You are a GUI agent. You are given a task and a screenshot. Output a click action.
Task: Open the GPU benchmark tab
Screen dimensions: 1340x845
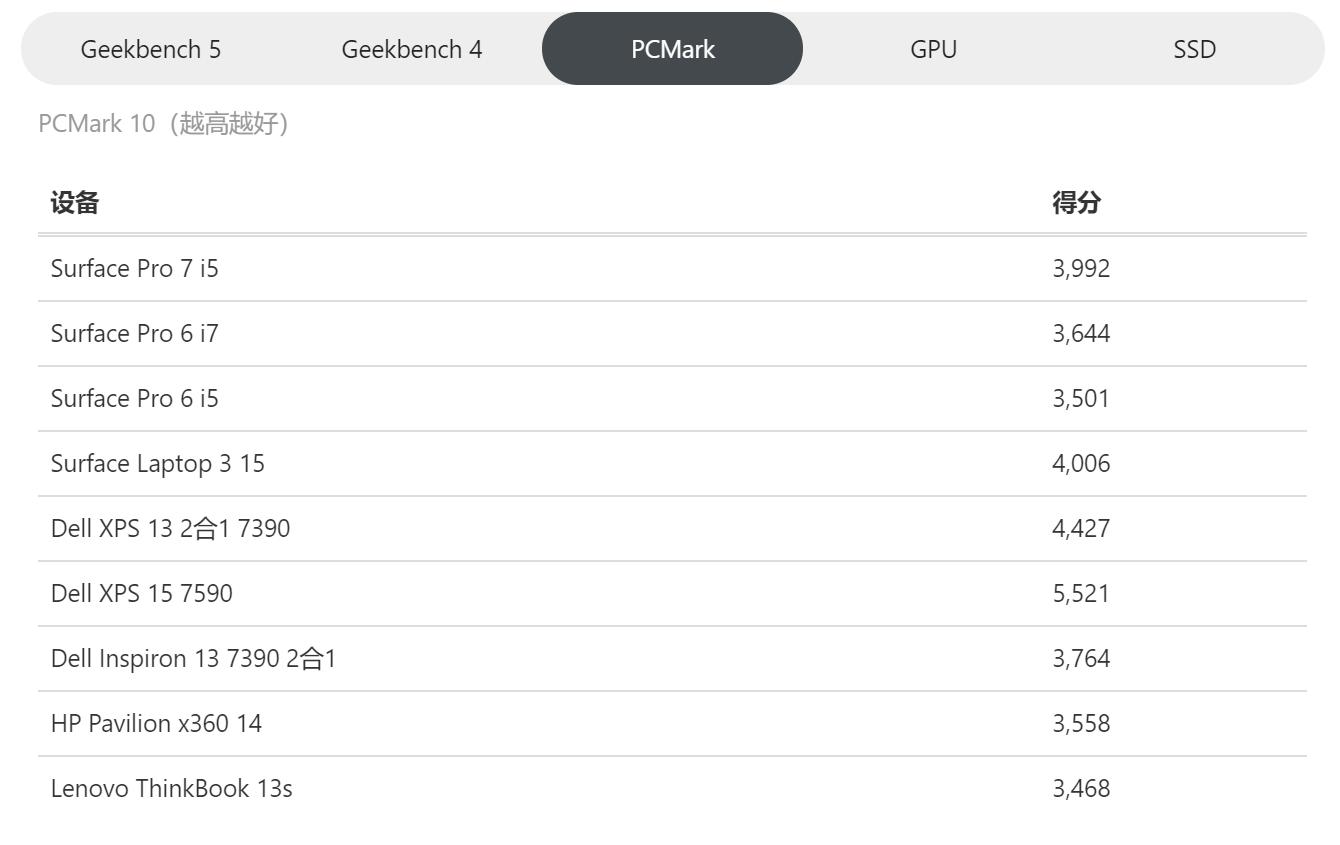[x=932, y=48]
